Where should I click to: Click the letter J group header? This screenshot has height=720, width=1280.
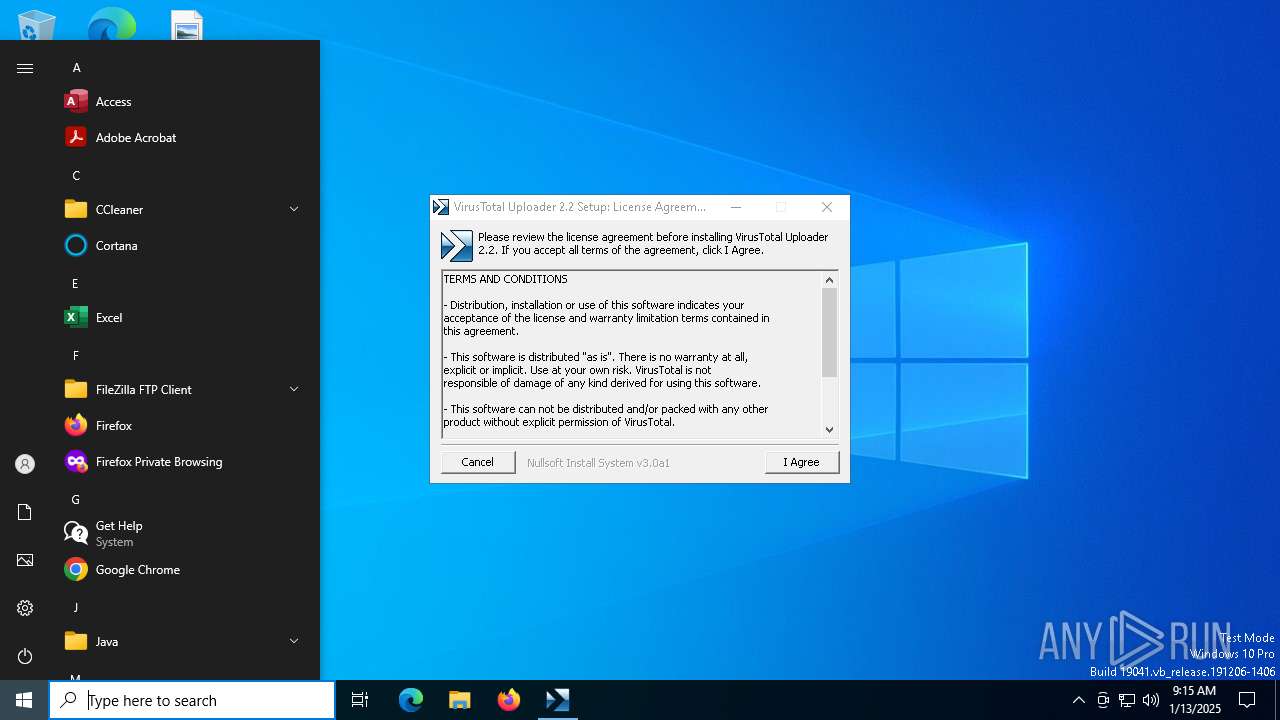[x=75, y=608]
